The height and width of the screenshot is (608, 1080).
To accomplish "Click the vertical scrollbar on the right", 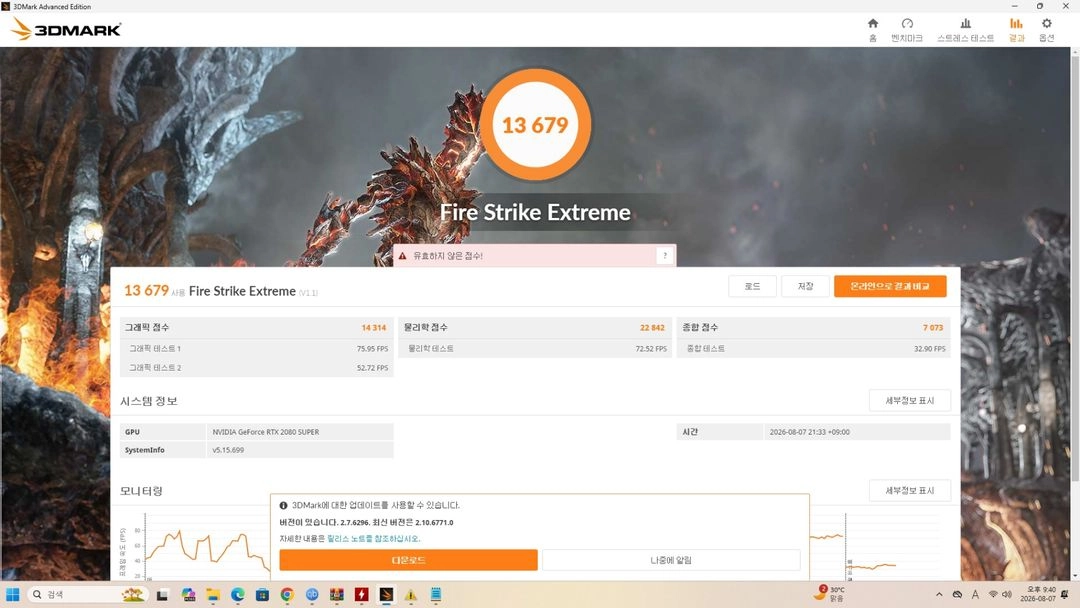I will click(1074, 267).
